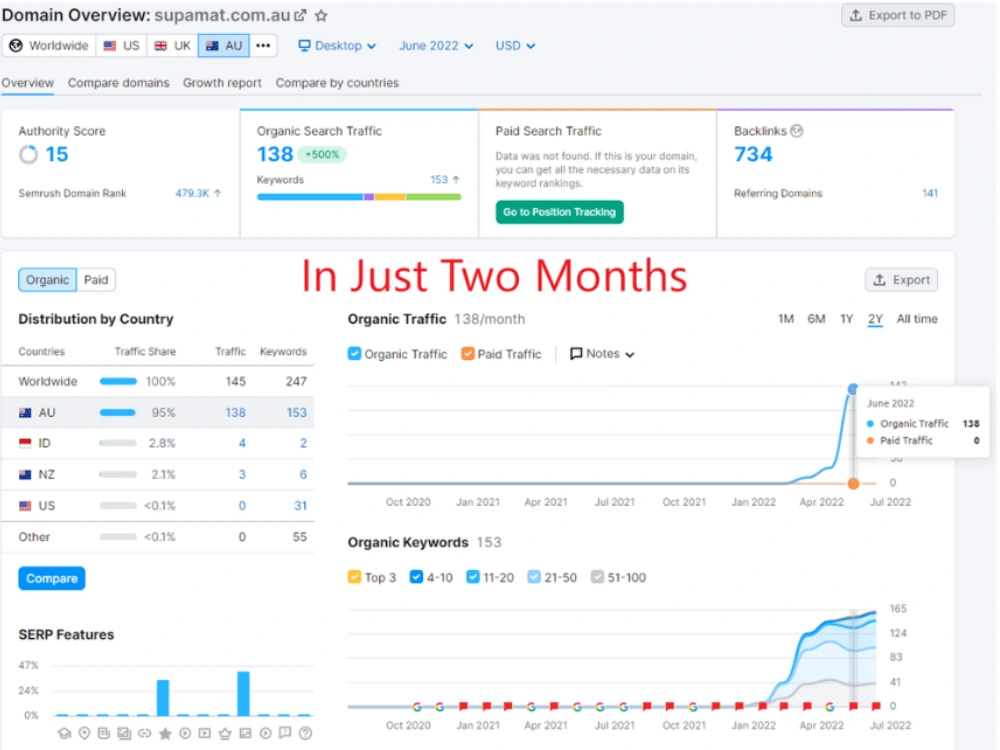Viewport: 1000px width, 750px height.
Task: Click the Compare button
Action: 52,578
